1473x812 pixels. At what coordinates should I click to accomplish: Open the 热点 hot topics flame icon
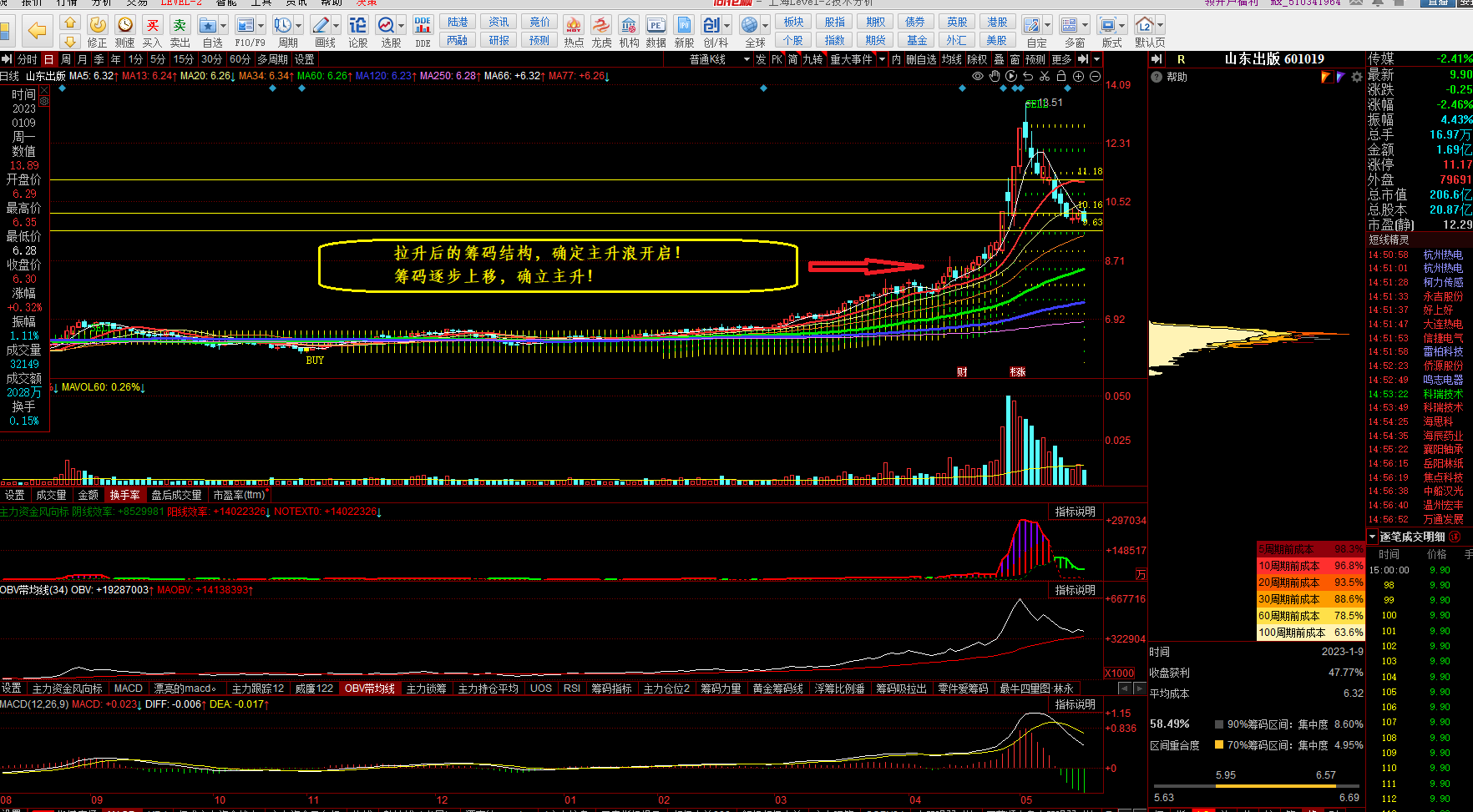click(x=574, y=32)
